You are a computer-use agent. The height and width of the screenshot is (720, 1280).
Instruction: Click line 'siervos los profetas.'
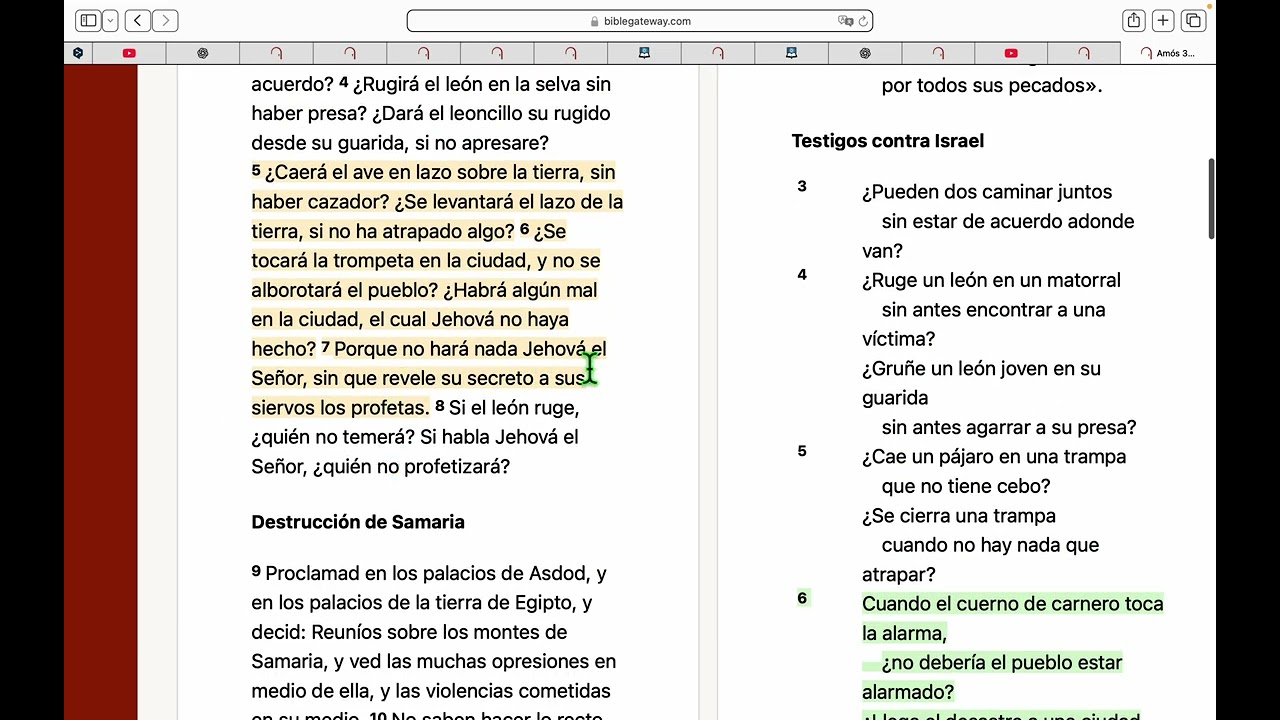pos(340,408)
